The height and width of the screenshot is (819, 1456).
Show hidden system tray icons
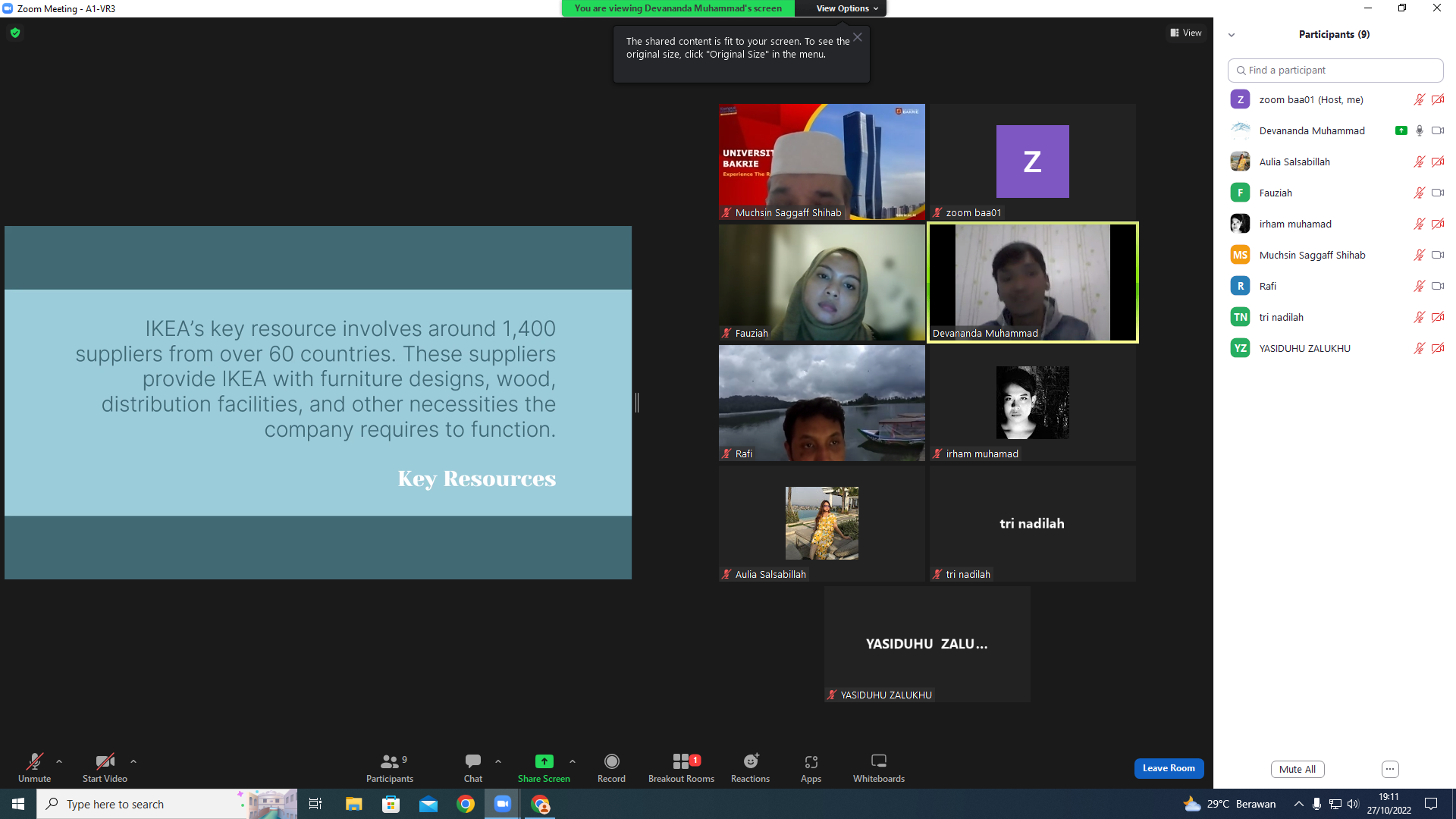pos(1299,804)
